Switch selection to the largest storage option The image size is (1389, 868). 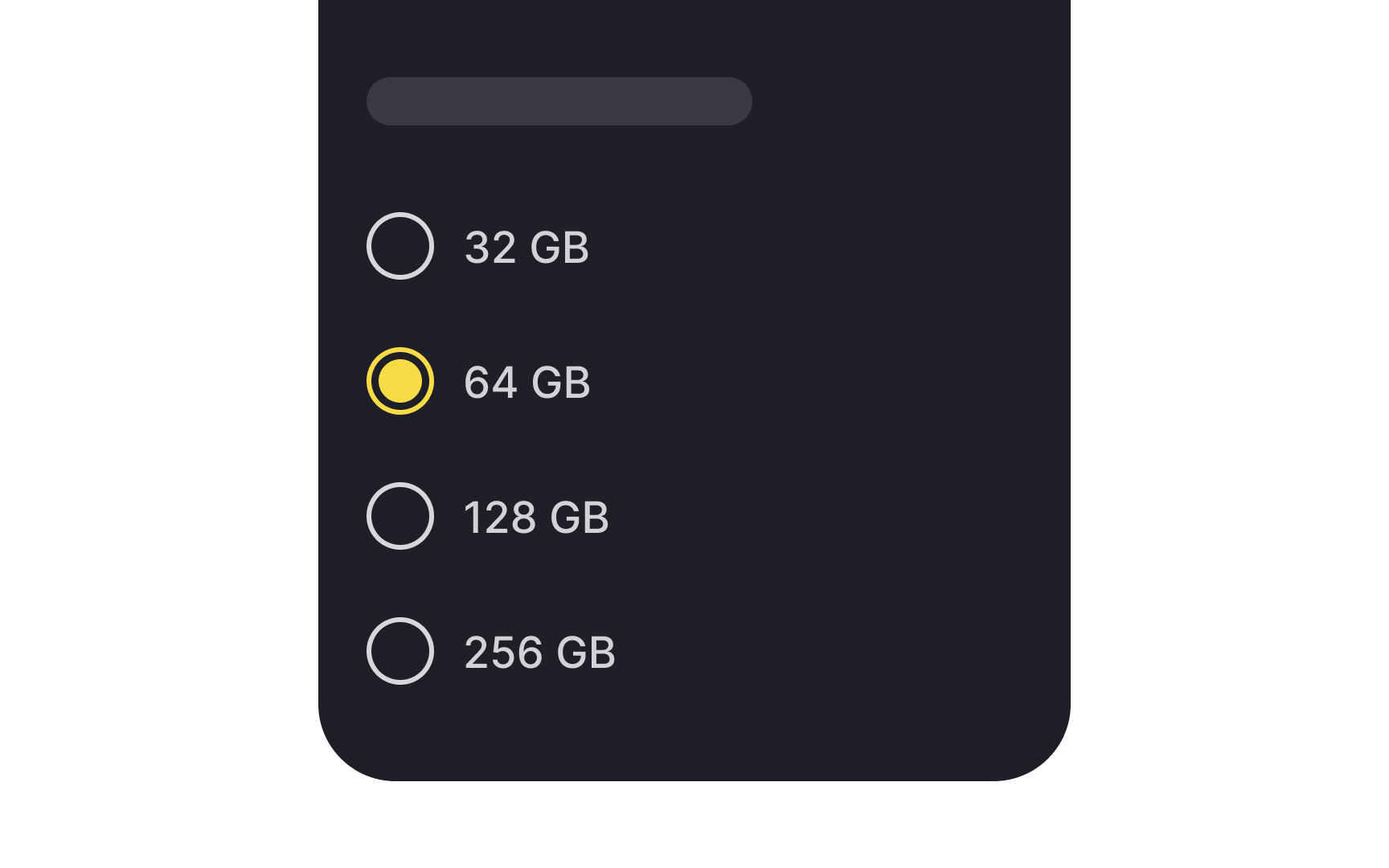click(399, 652)
